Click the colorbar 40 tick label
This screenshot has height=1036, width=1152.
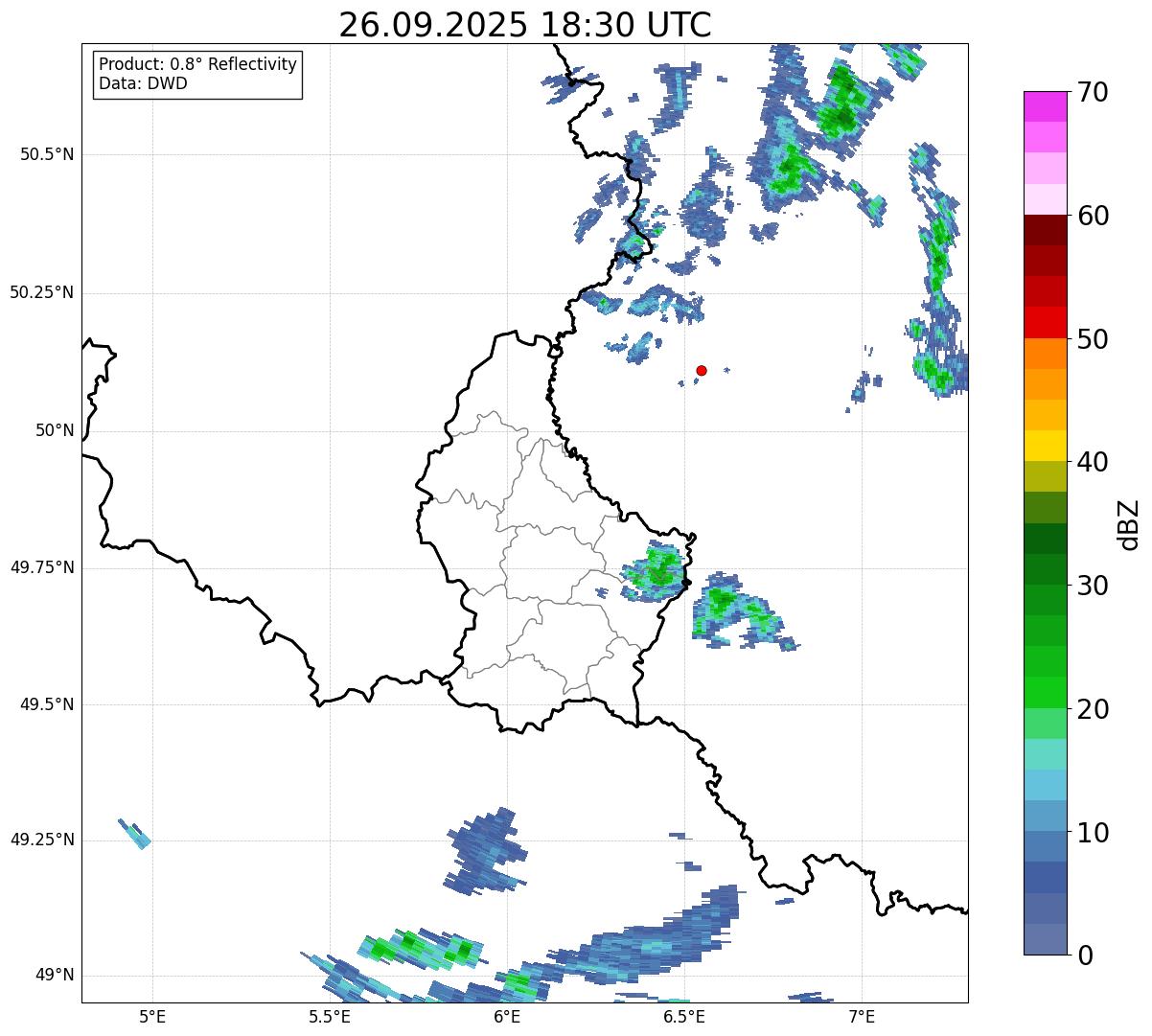[x=1093, y=462]
